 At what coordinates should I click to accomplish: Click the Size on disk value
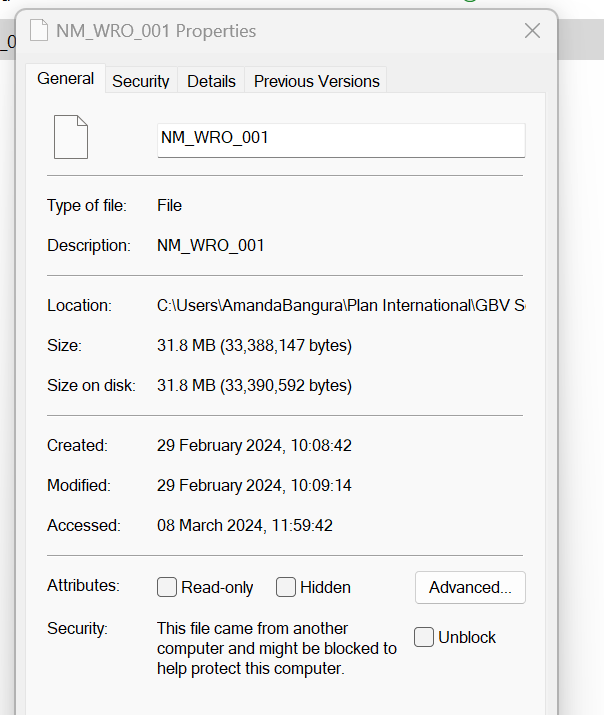(x=254, y=385)
